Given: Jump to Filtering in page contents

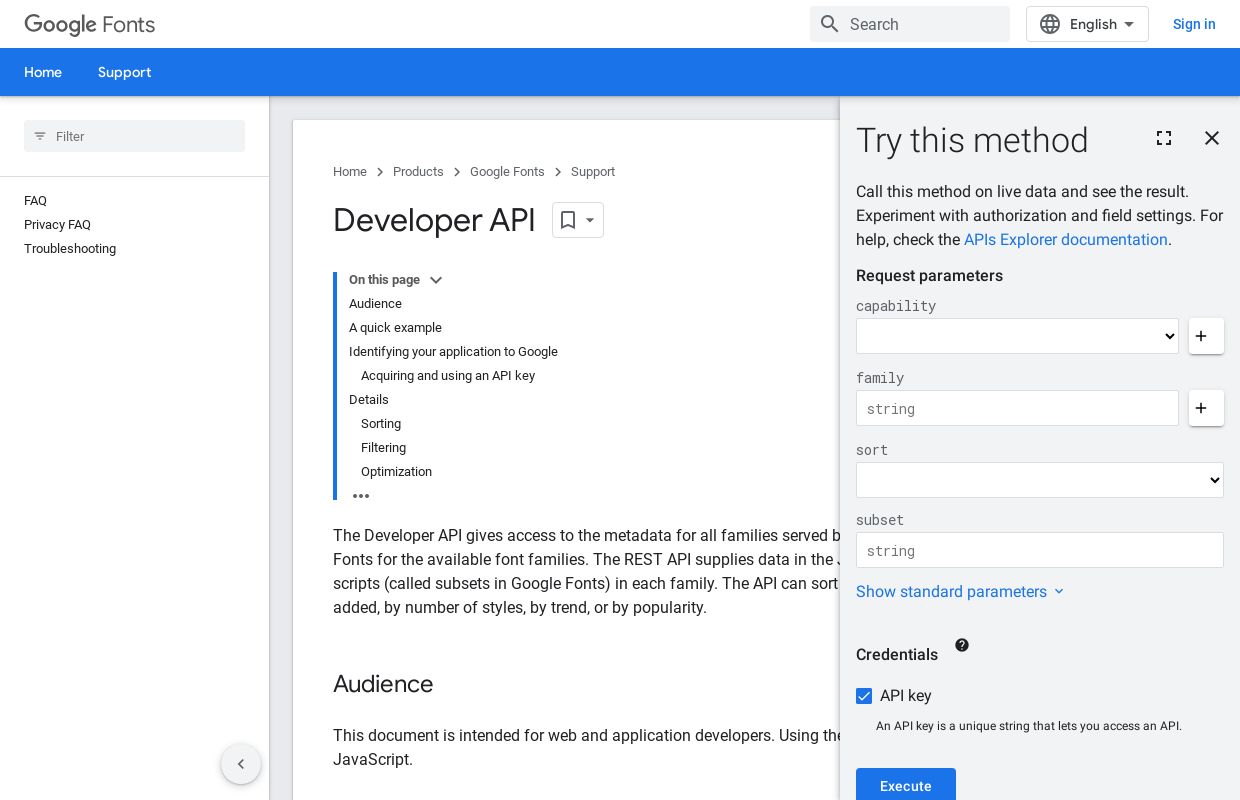Looking at the screenshot, I should [383, 448].
